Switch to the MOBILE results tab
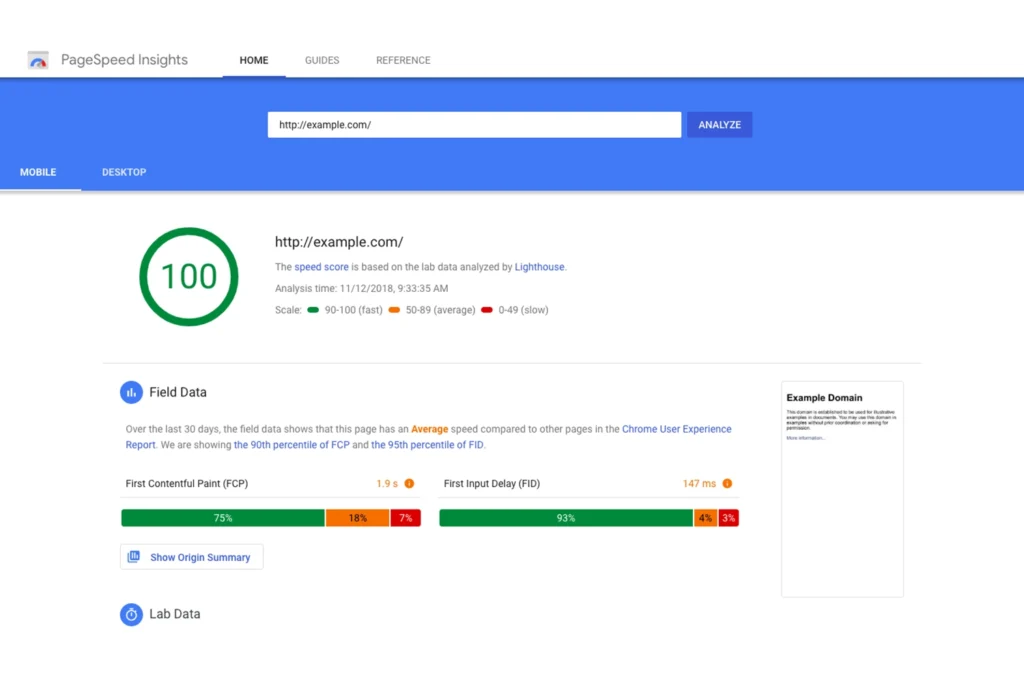 [x=38, y=172]
